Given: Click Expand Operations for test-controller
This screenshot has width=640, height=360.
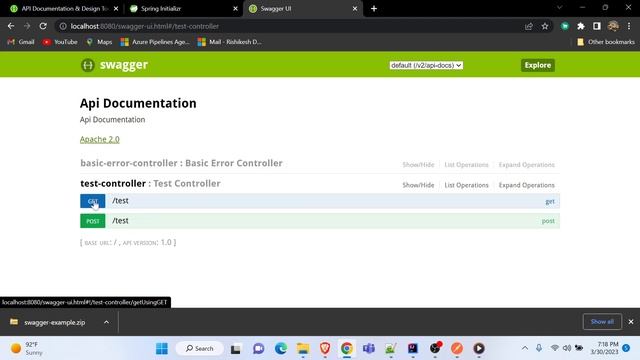Looking at the screenshot, I should pyautogui.click(x=527, y=185).
